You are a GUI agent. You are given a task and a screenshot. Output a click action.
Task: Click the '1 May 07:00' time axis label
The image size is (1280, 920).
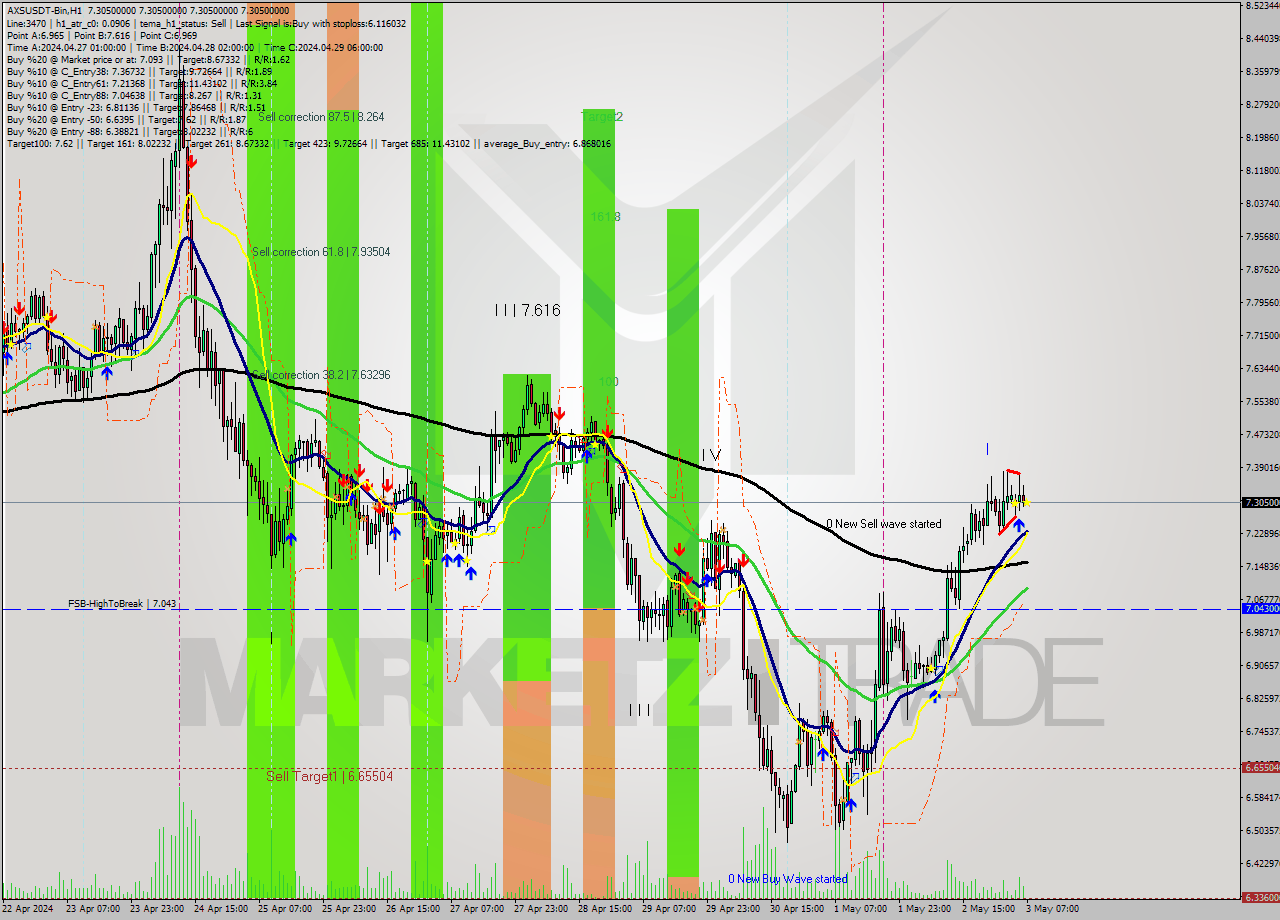pyautogui.click(x=859, y=909)
